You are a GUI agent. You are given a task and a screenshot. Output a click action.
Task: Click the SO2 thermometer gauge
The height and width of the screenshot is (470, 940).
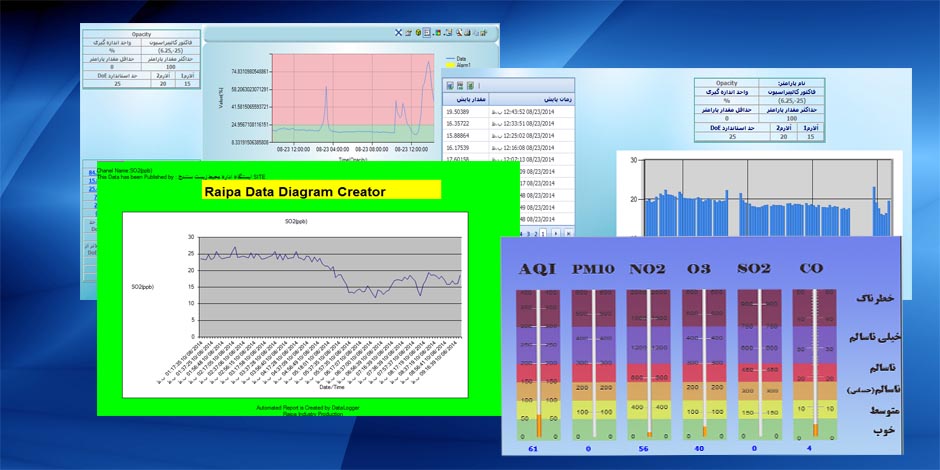760,364
